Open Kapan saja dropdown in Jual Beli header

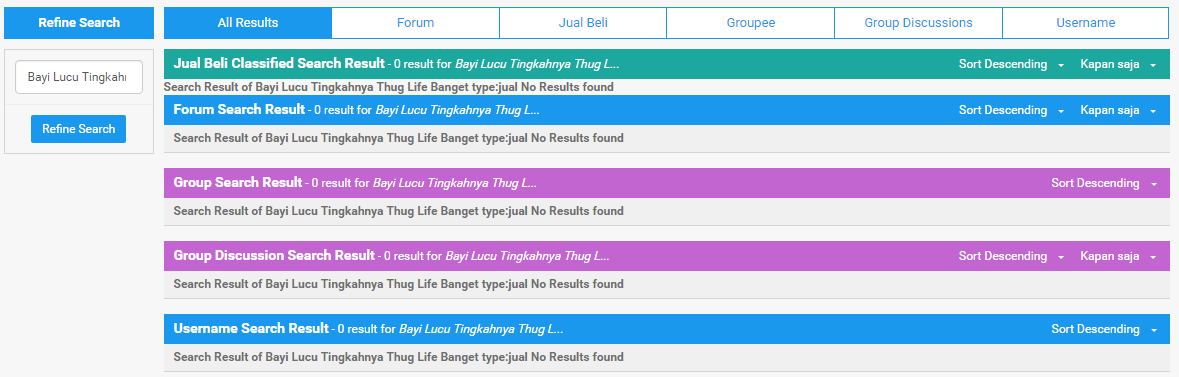coord(1118,65)
